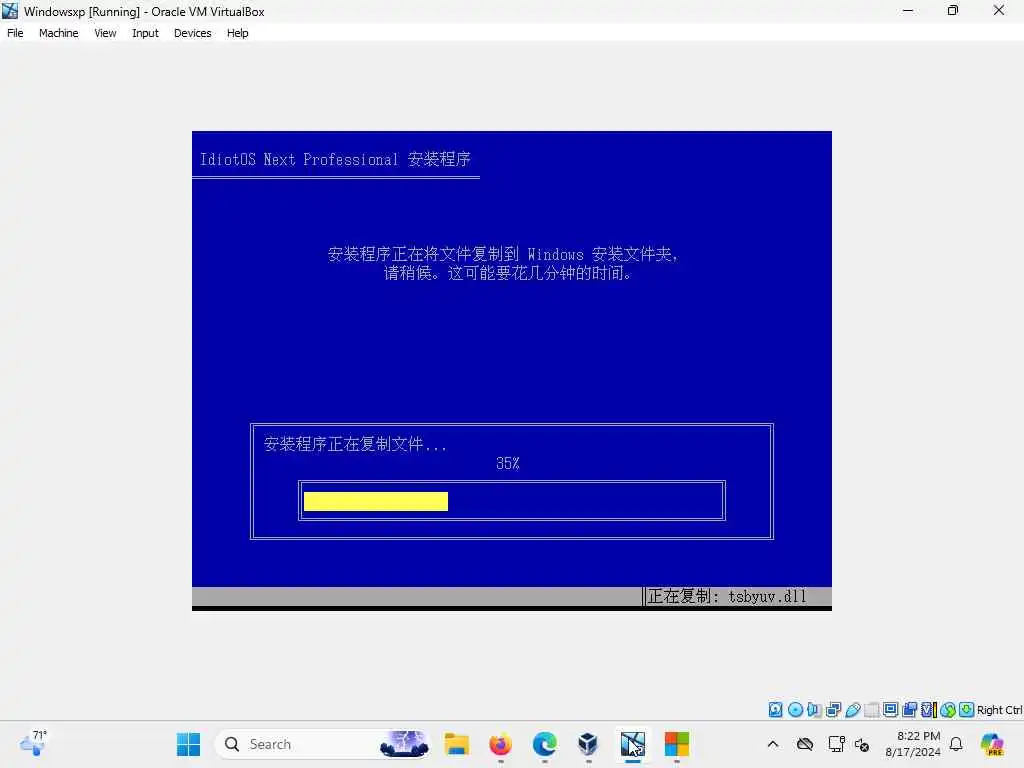Open the File menu
This screenshot has height=768, width=1024.
pyautogui.click(x=15, y=33)
